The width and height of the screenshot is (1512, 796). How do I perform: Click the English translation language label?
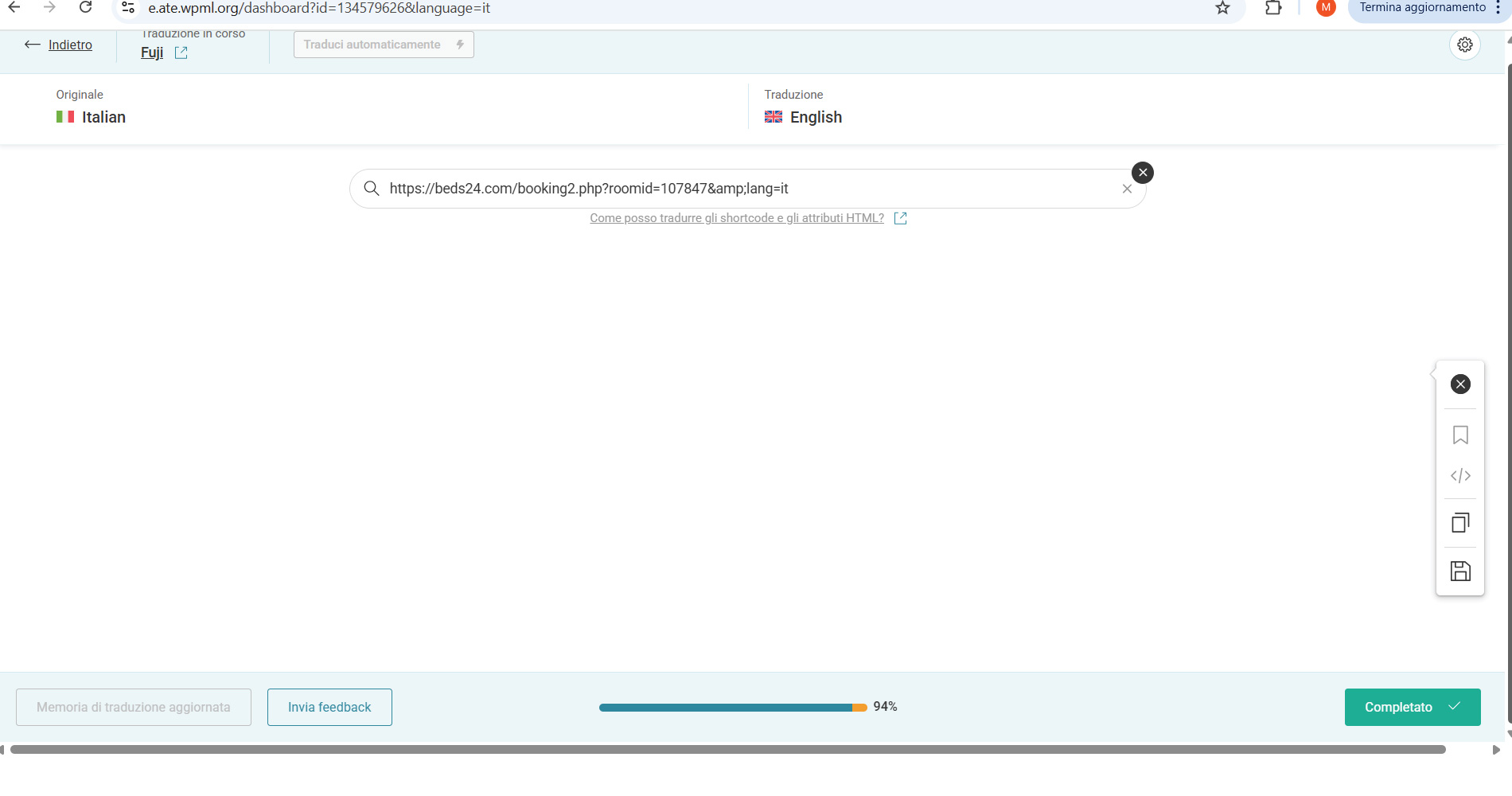[816, 117]
